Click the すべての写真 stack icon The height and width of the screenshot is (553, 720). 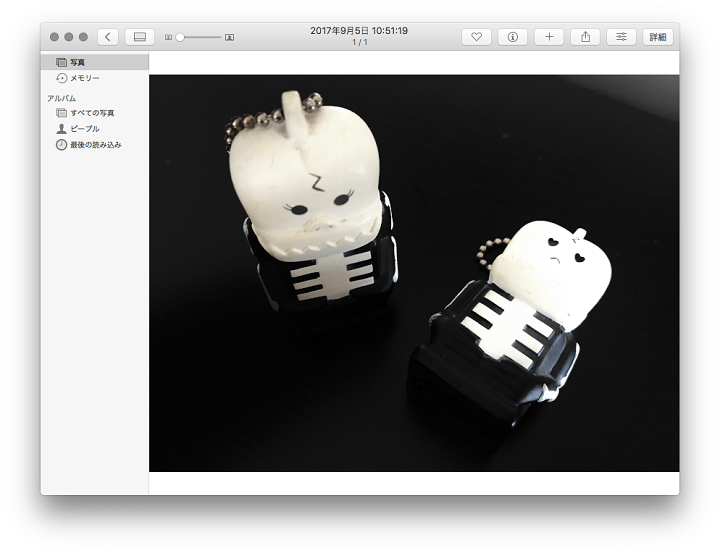(x=61, y=113)
